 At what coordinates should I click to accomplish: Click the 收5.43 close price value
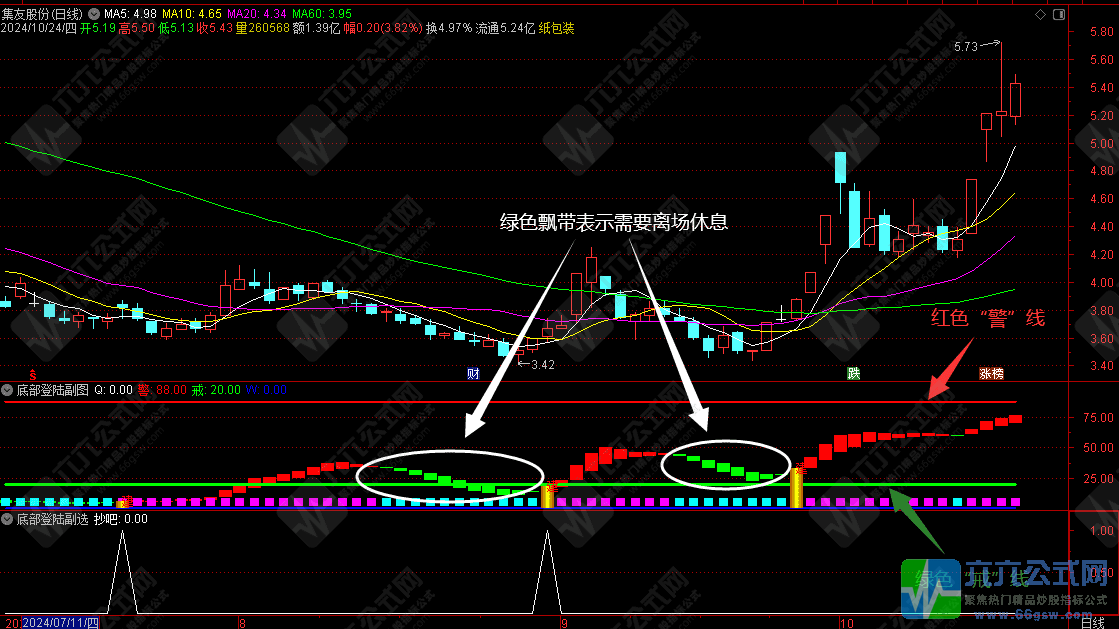(x=214, y=29)
